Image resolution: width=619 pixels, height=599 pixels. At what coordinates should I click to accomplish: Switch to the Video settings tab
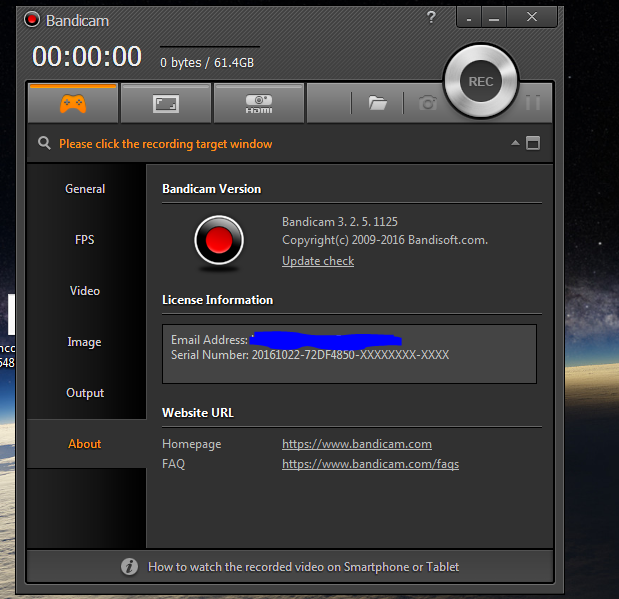tap(85, 291)
